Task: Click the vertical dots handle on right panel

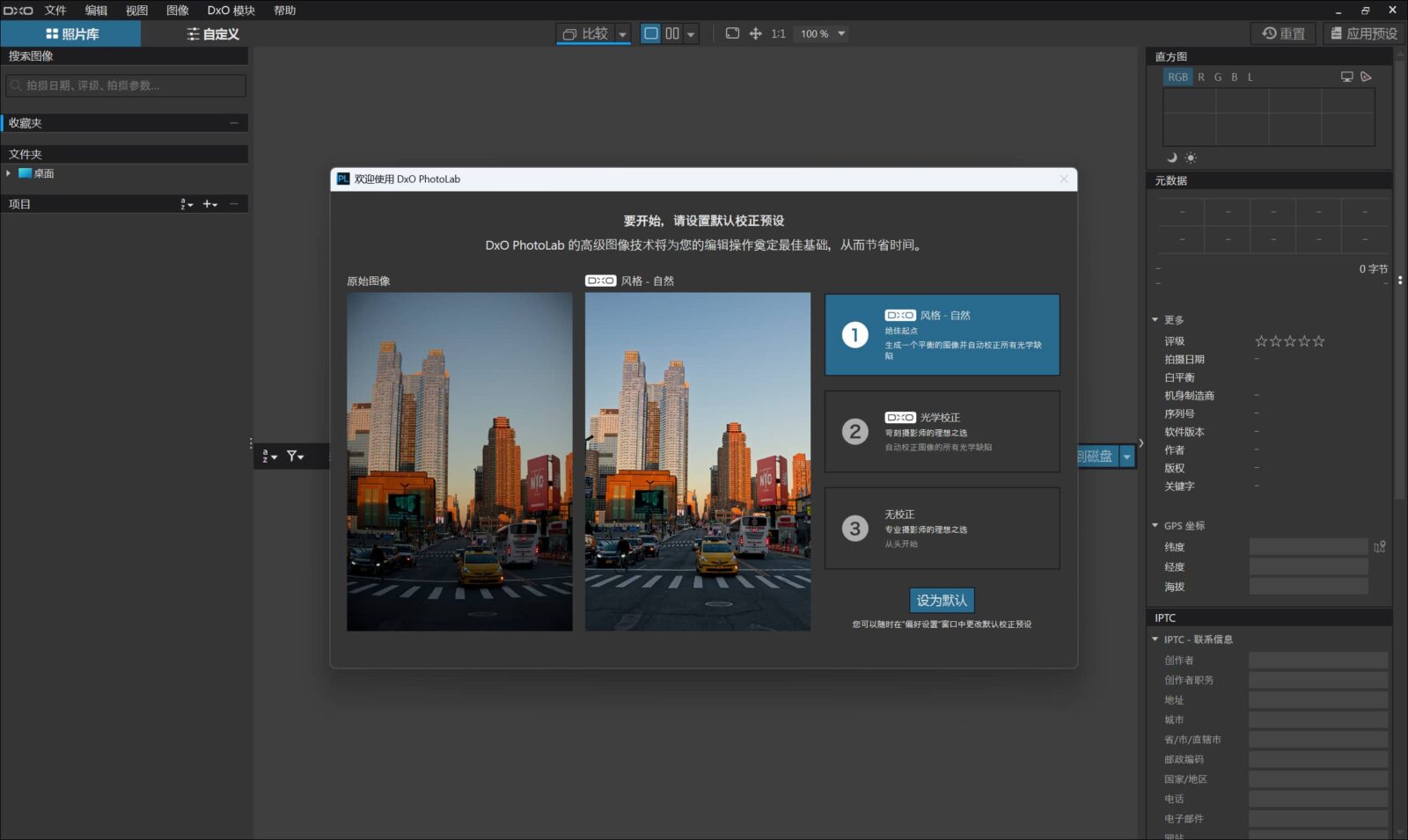Action: point(1400,280)
